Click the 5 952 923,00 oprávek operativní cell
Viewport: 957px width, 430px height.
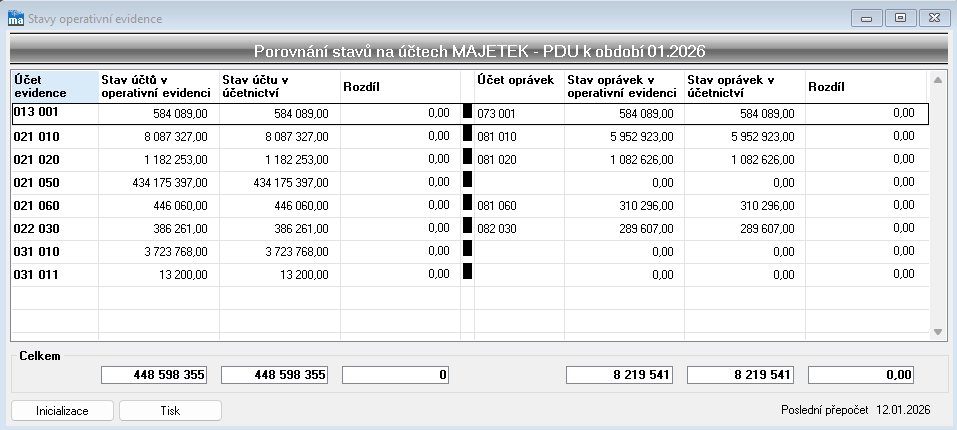click(624, 137)
